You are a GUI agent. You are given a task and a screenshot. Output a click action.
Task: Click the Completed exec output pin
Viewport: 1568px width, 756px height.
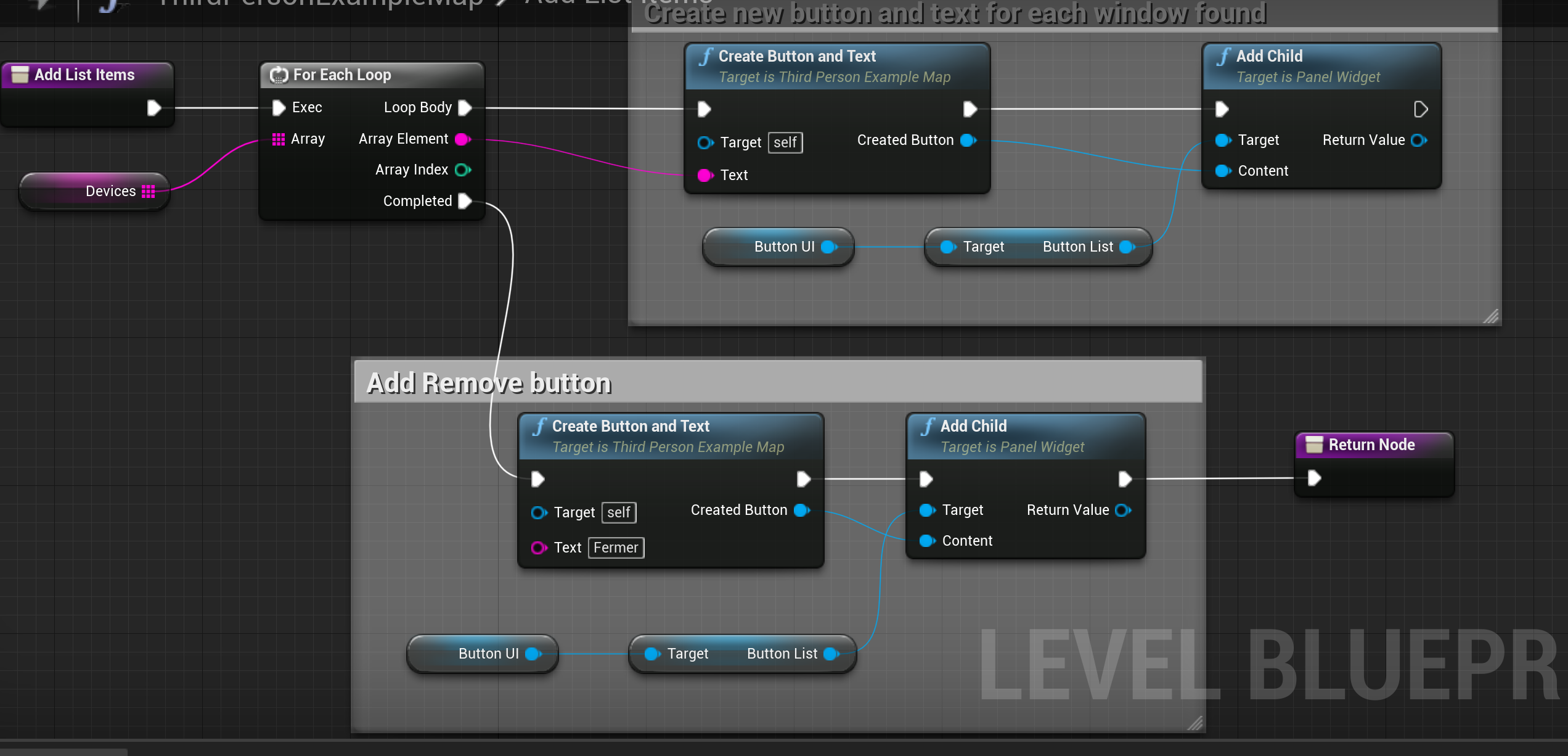point(465,201)
